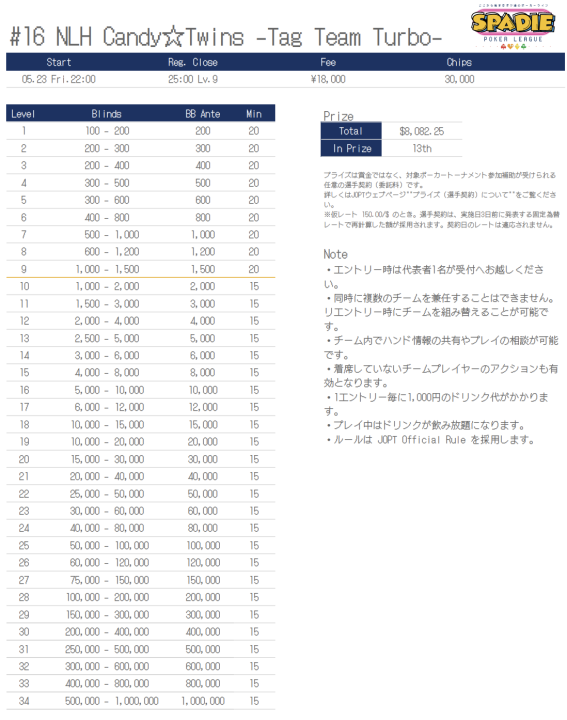Click the $8,082.25 total prize value

(421, 131)
